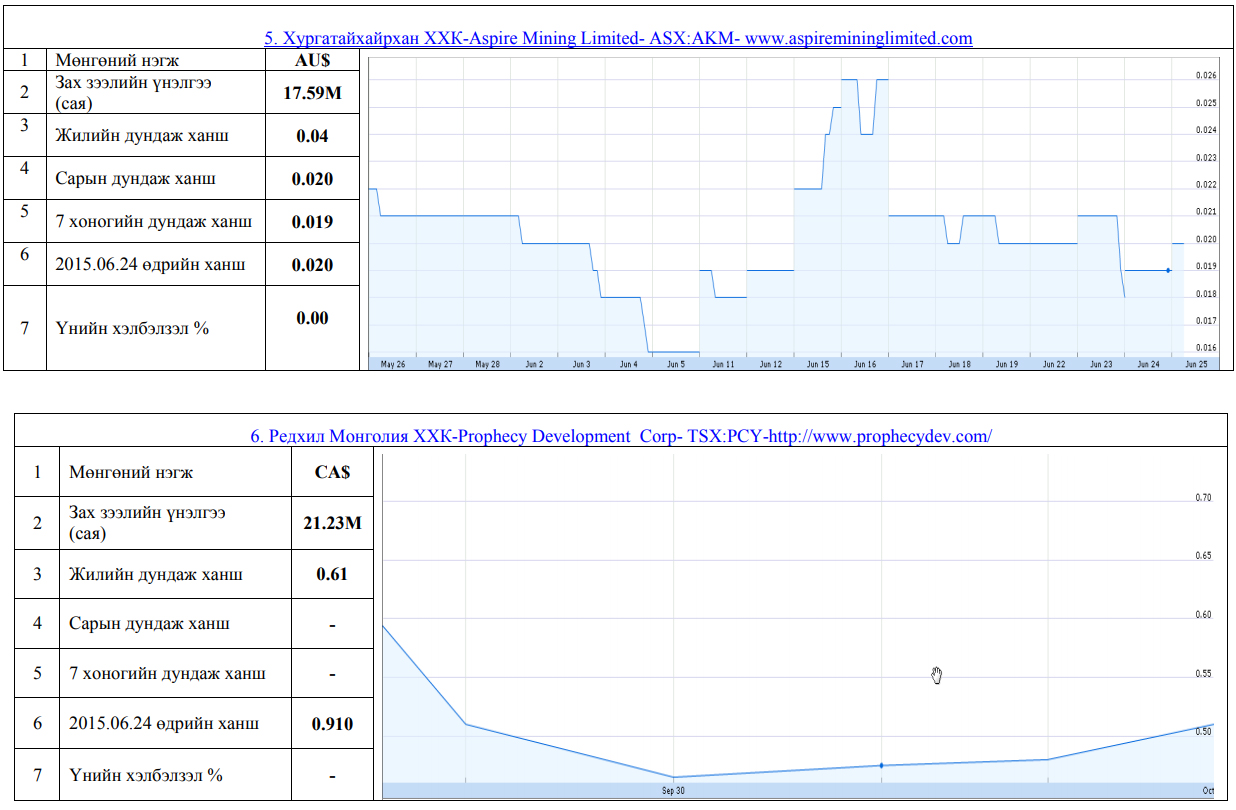Viewport: 1236px width, 810px height.
Task: Click the blue data point marker near Jun 24
Action: (1168, 270)
